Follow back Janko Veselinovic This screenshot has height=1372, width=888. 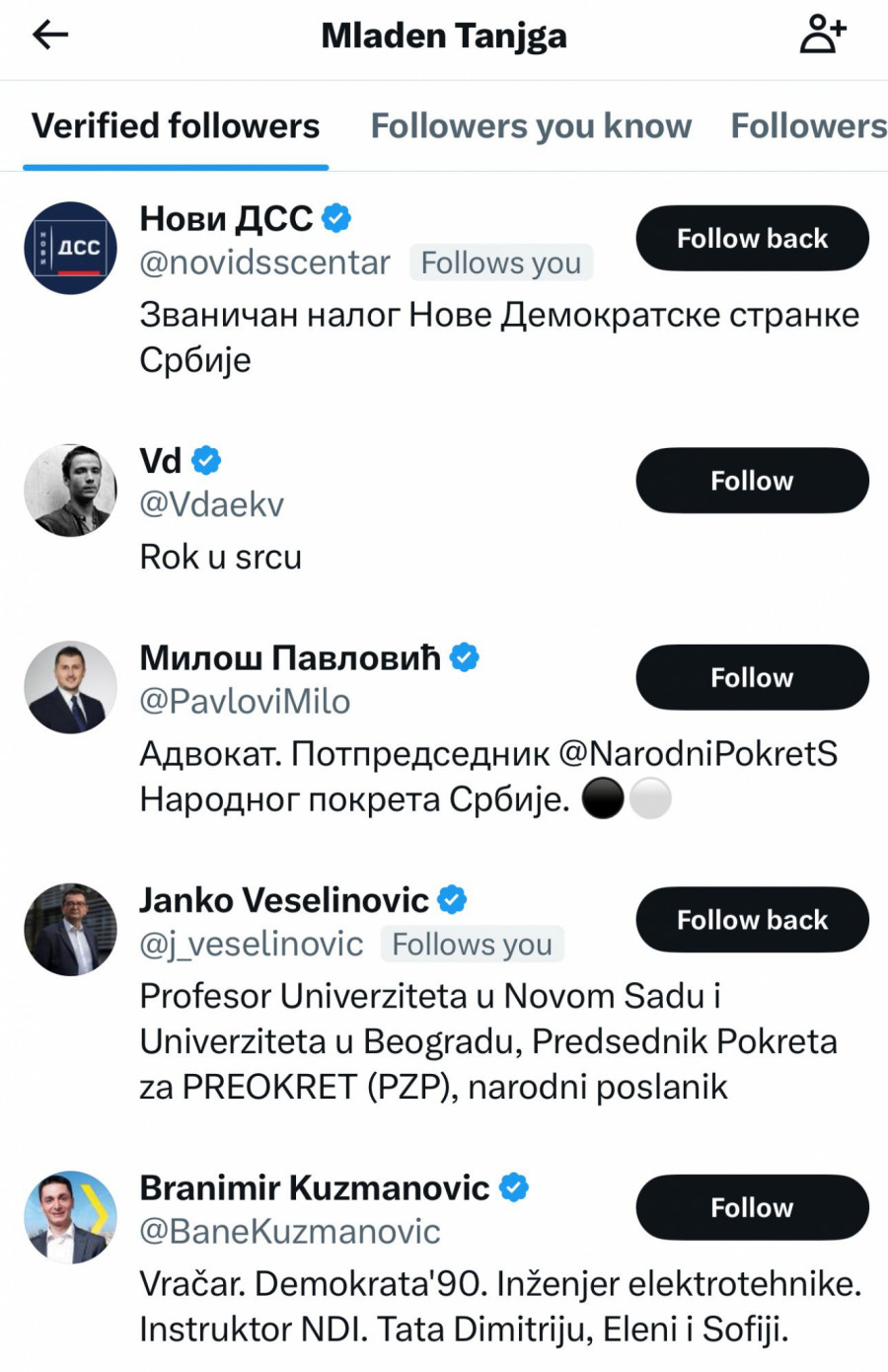point(752,920)
